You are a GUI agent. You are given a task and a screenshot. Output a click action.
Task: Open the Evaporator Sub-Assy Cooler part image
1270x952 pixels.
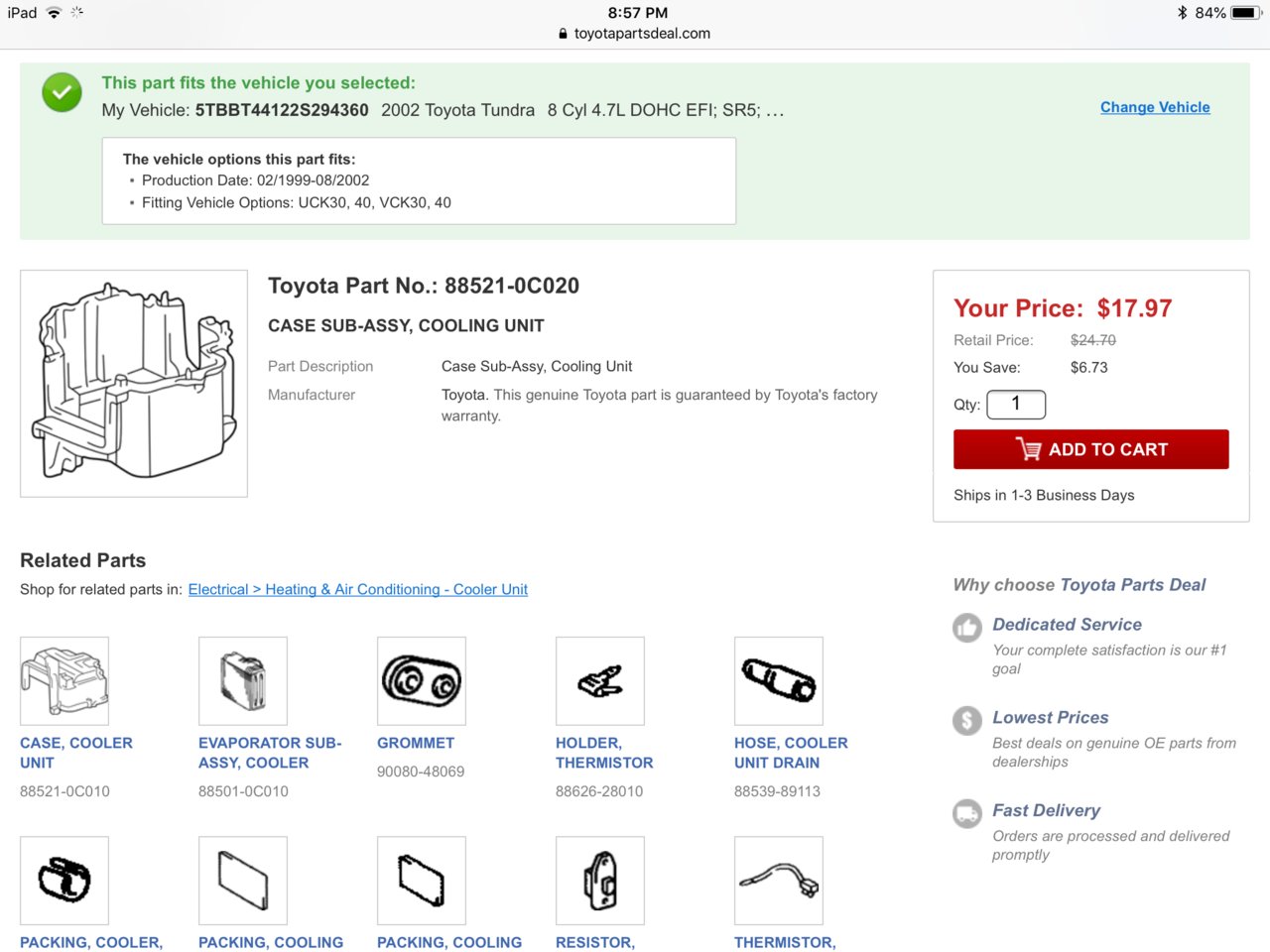pyautogui.click(x=243, y=681)
